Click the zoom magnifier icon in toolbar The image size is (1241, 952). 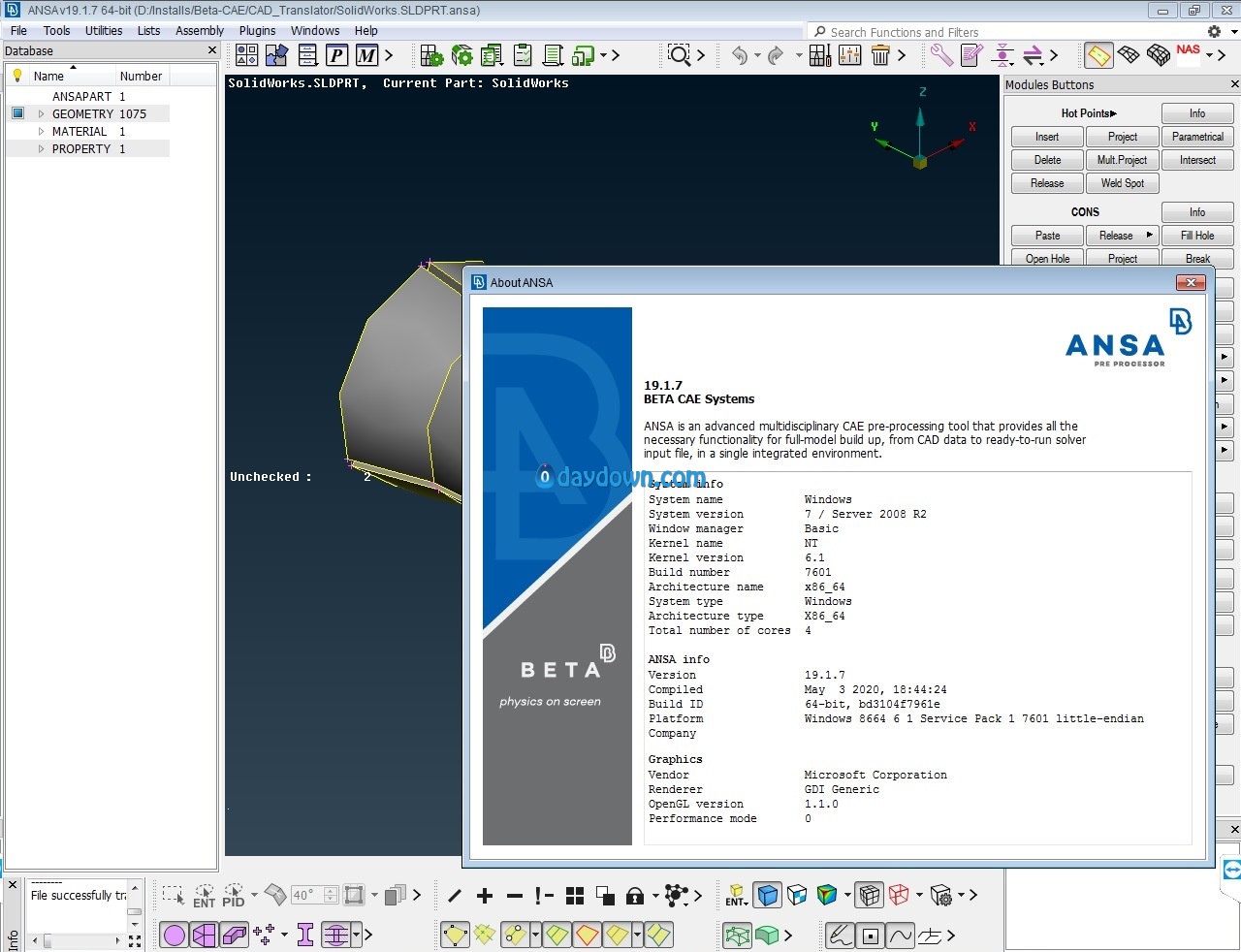[x=680, y=55]
